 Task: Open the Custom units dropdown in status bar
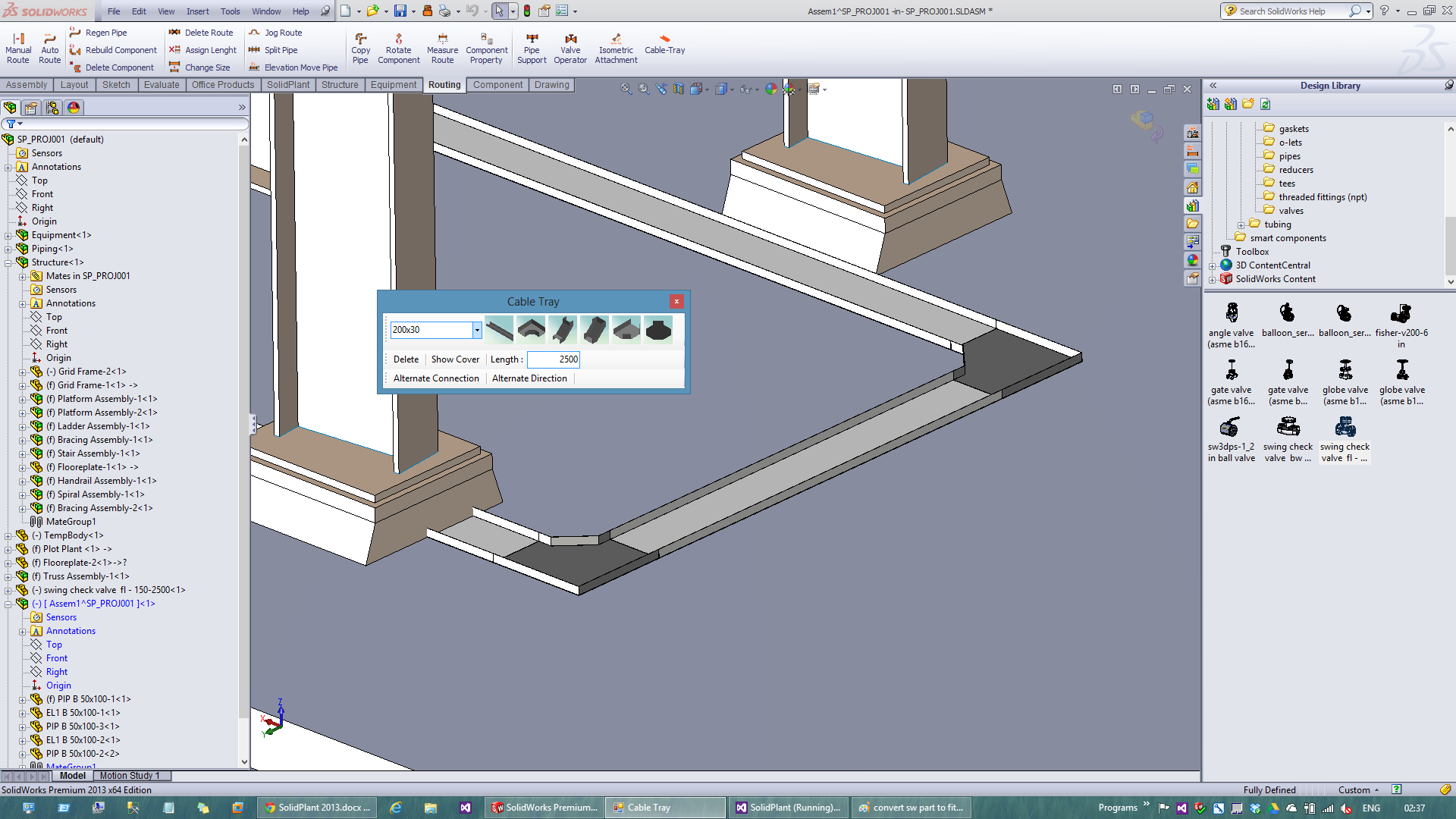(x=1359, y=789)
